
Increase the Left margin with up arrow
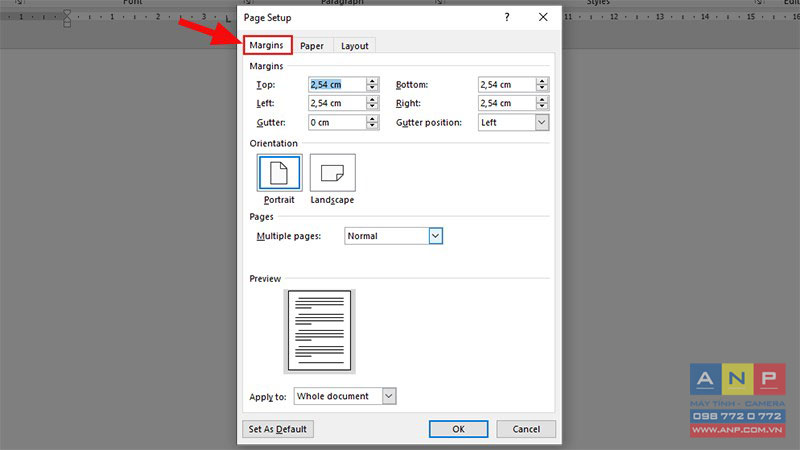(x=372, y=99)
